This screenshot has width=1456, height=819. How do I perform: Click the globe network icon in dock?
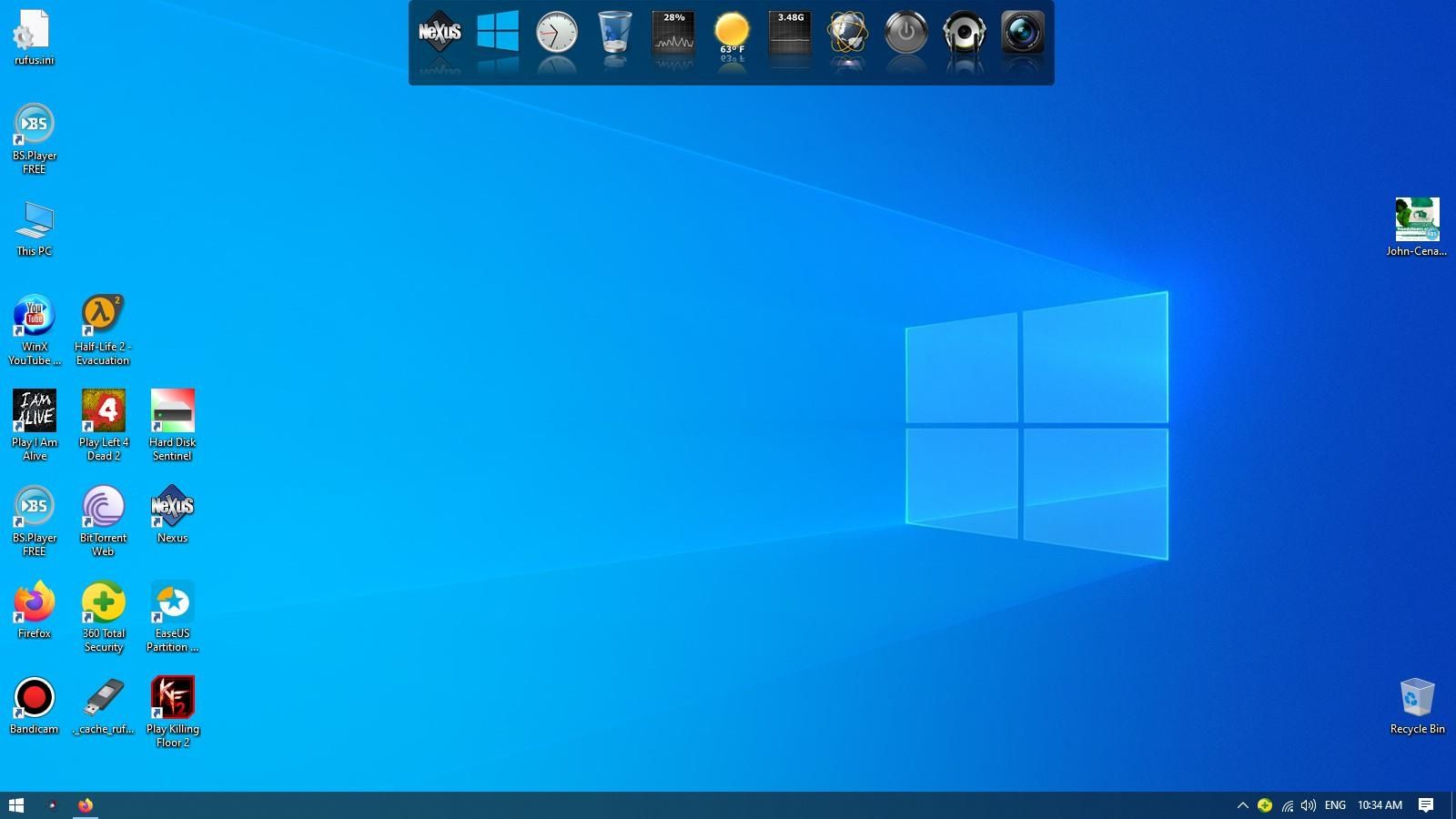848,33
